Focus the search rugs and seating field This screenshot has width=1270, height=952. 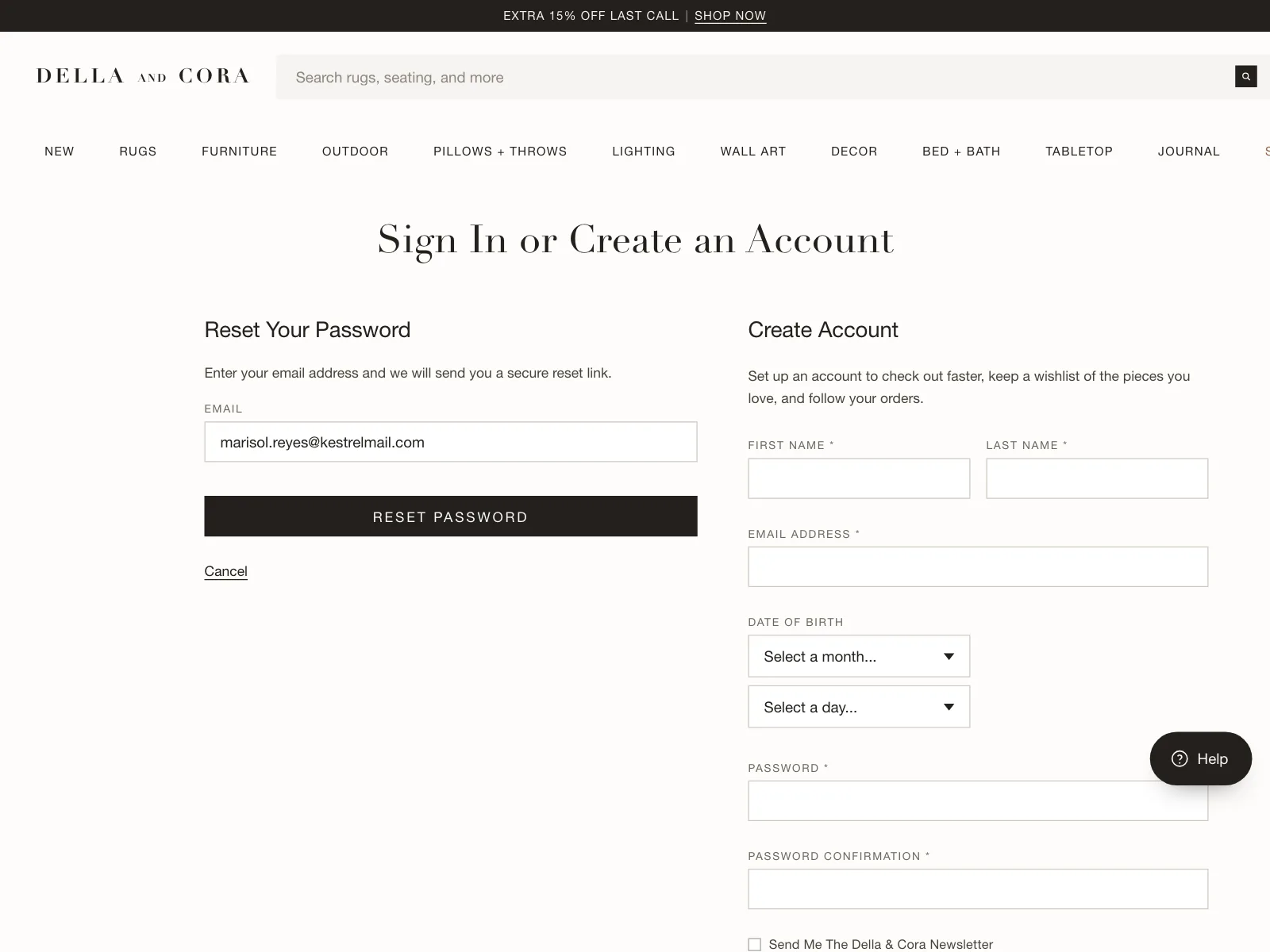click(x=754, y=77)
